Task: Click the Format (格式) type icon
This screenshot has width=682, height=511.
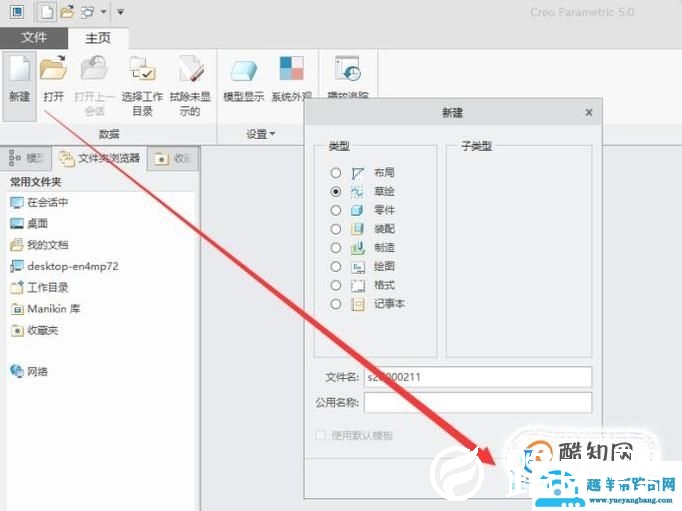Action: [358, 285]
